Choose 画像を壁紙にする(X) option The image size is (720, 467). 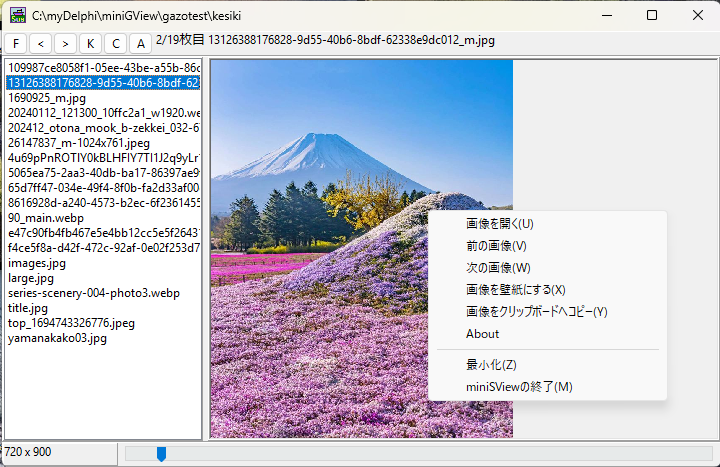click(x=516, y=290)
